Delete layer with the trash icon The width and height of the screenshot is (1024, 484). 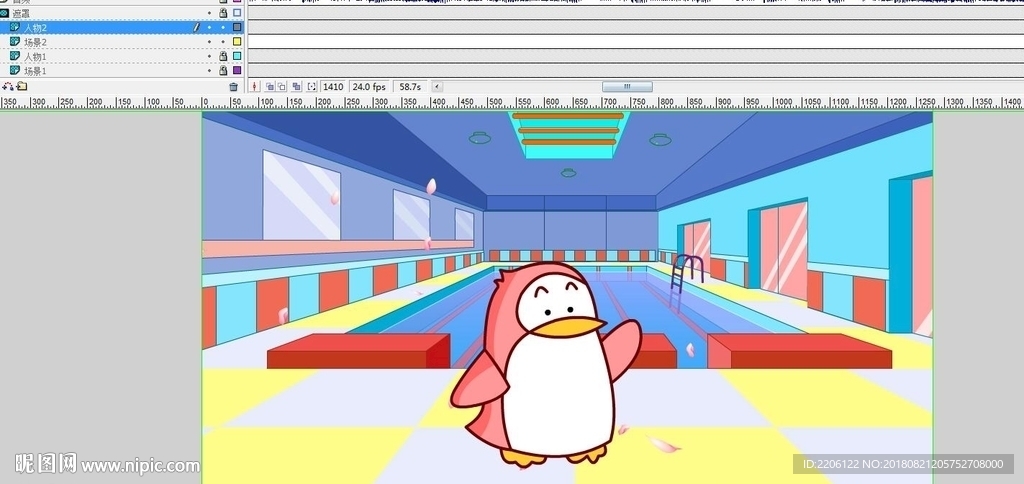click(x=233, y=87)
